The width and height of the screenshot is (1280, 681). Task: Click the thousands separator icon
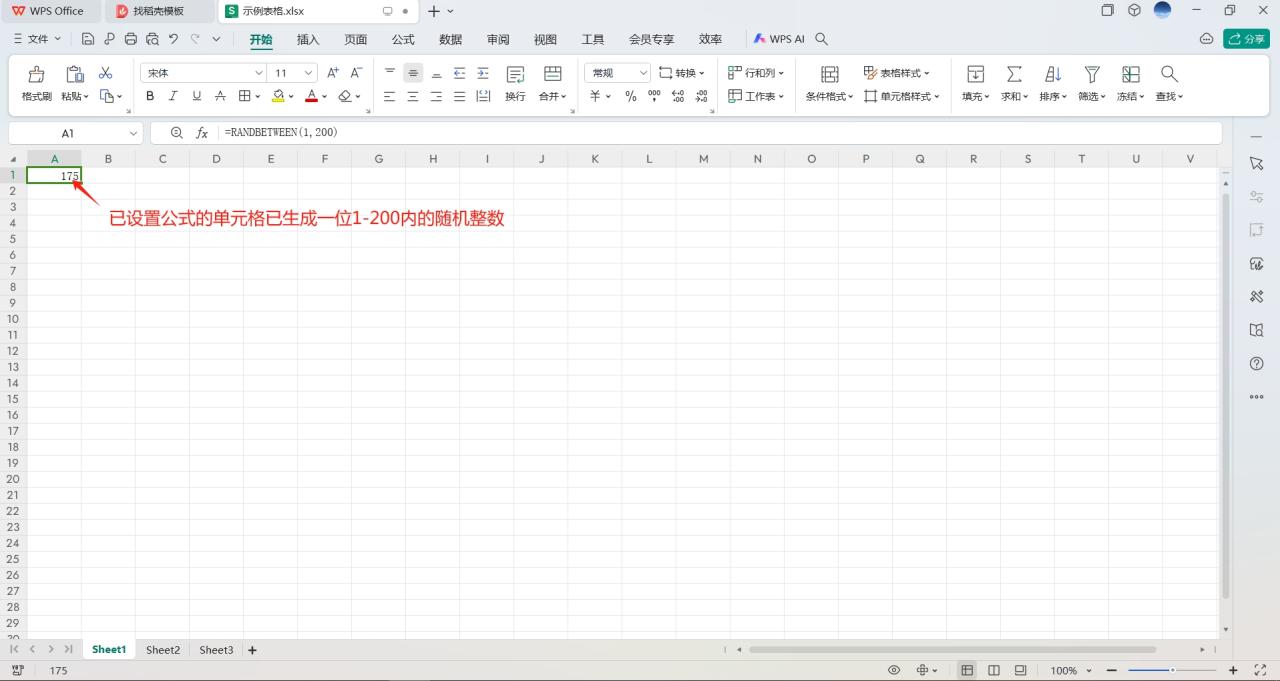(654, 96)
